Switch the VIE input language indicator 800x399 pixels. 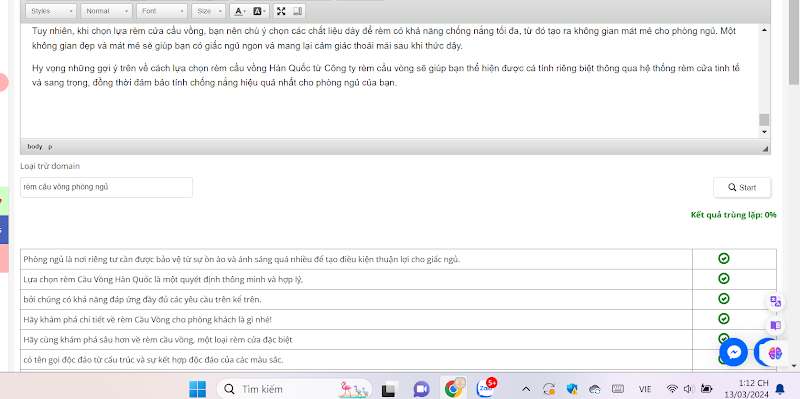click(645, 389)
